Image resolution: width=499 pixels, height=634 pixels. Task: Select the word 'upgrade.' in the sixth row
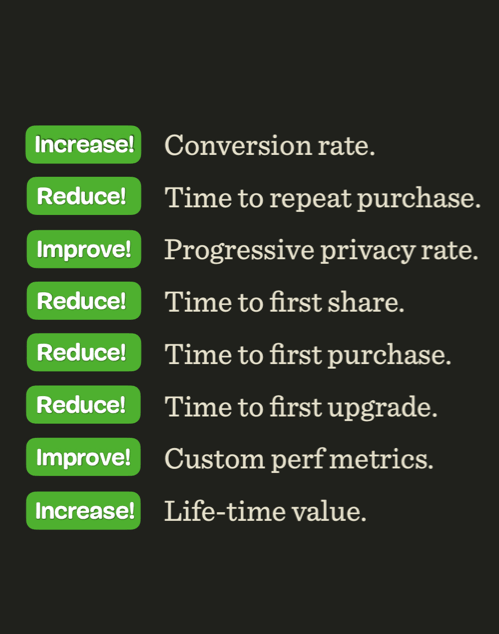click(383, 408)
